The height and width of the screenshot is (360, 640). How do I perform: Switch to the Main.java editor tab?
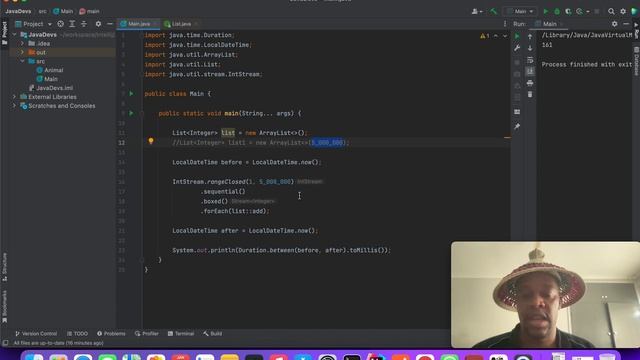(x=138, y=24)
